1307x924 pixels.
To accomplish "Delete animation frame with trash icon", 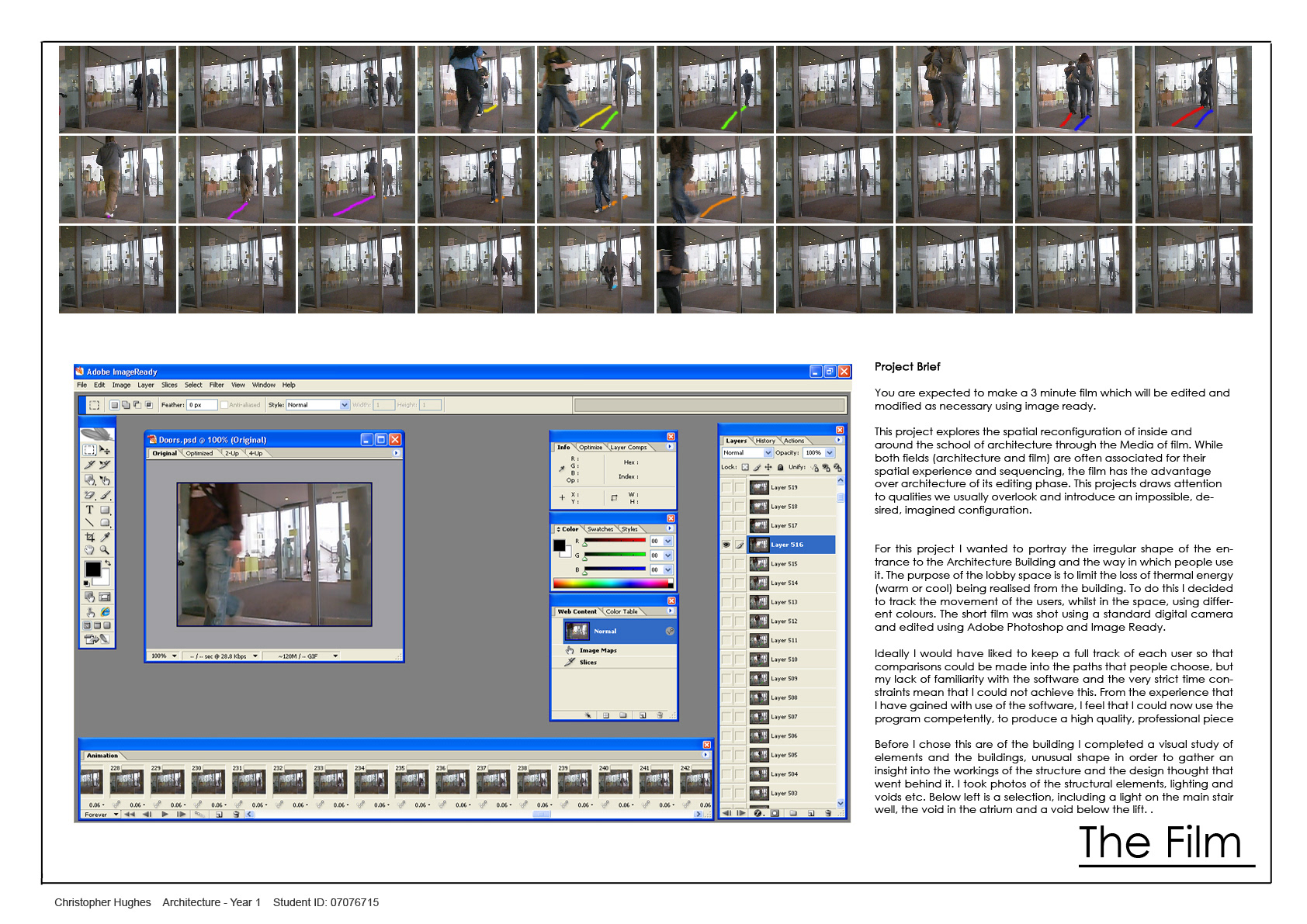I will click(236, 815).
